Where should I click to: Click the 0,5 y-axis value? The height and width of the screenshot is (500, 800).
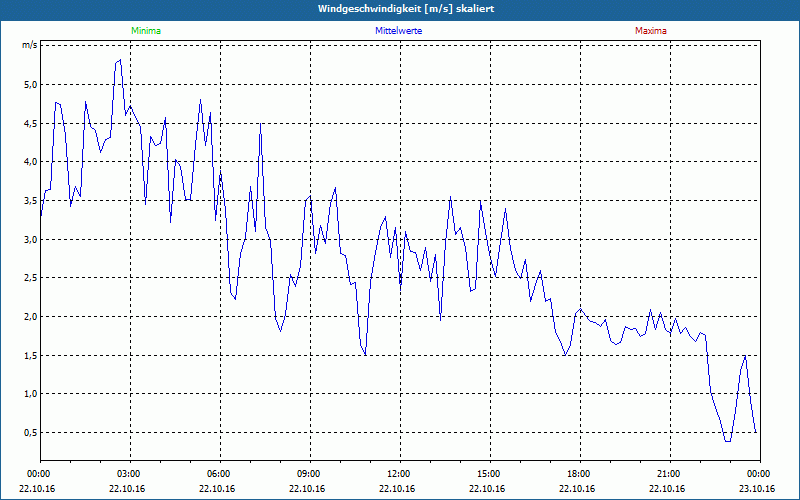point(31,433)
